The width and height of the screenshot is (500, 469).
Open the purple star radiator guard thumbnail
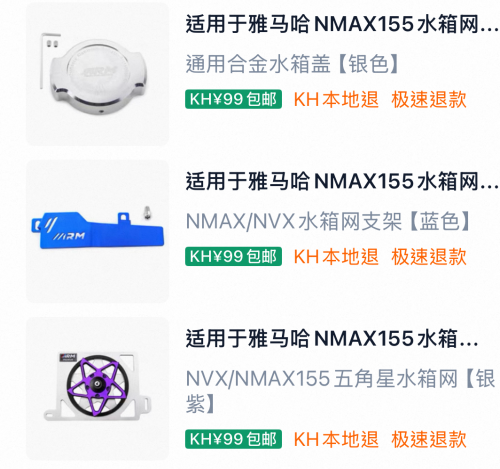(x=97, y=389)
